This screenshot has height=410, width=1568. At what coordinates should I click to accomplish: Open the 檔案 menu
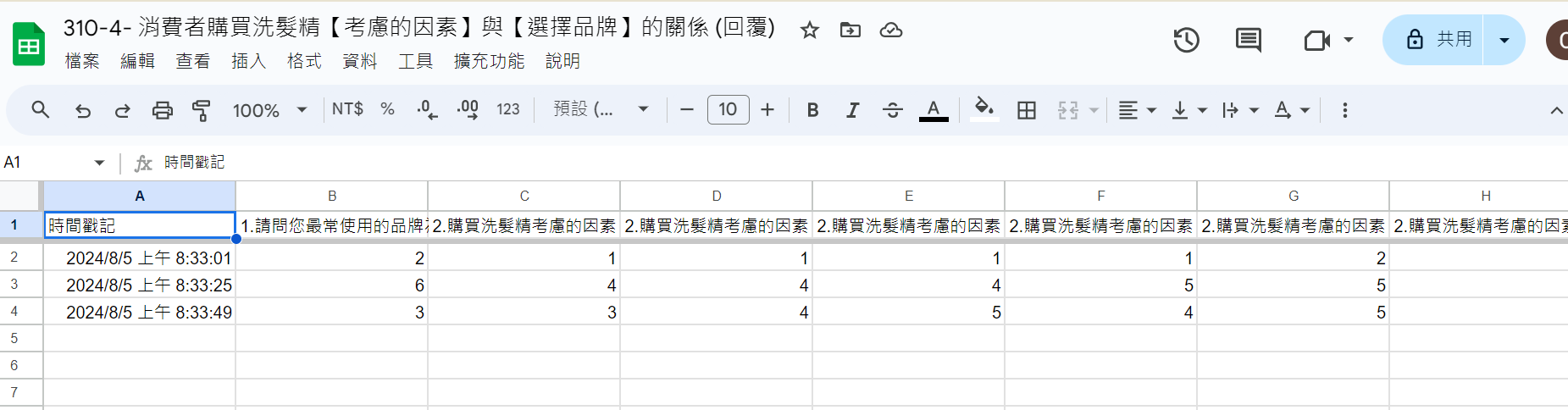coord(82,61)
